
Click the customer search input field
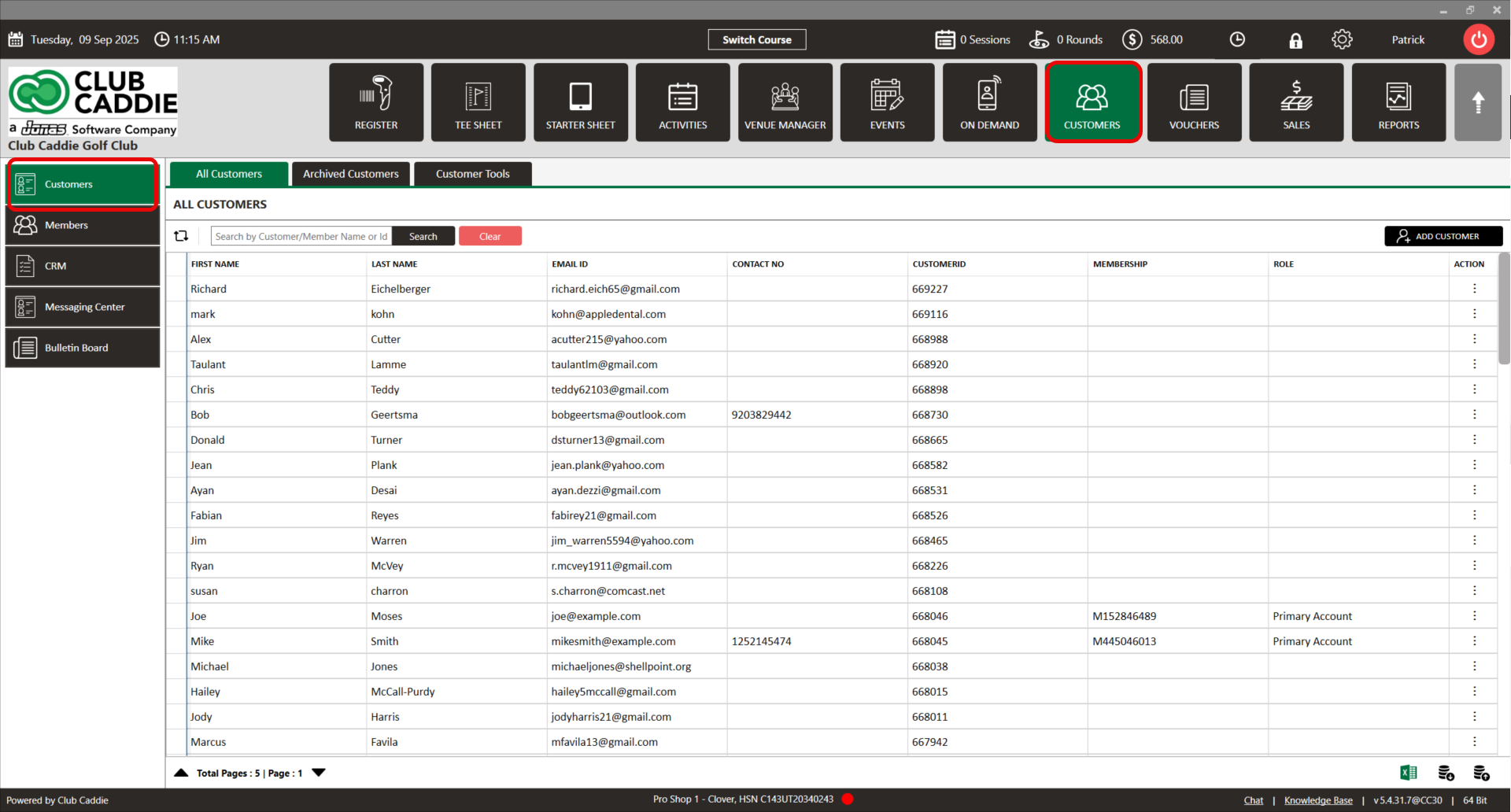tap(301, 236)
